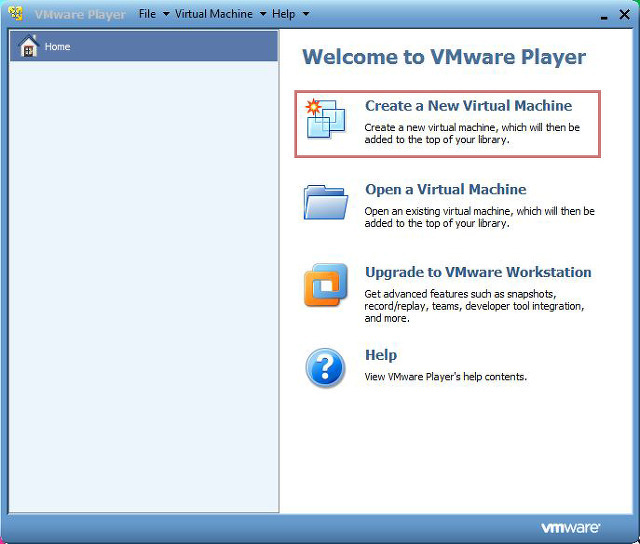Select Open a Virtual Machine heading
The width and height of the screenshot is (640, 544).
point(446,190)
